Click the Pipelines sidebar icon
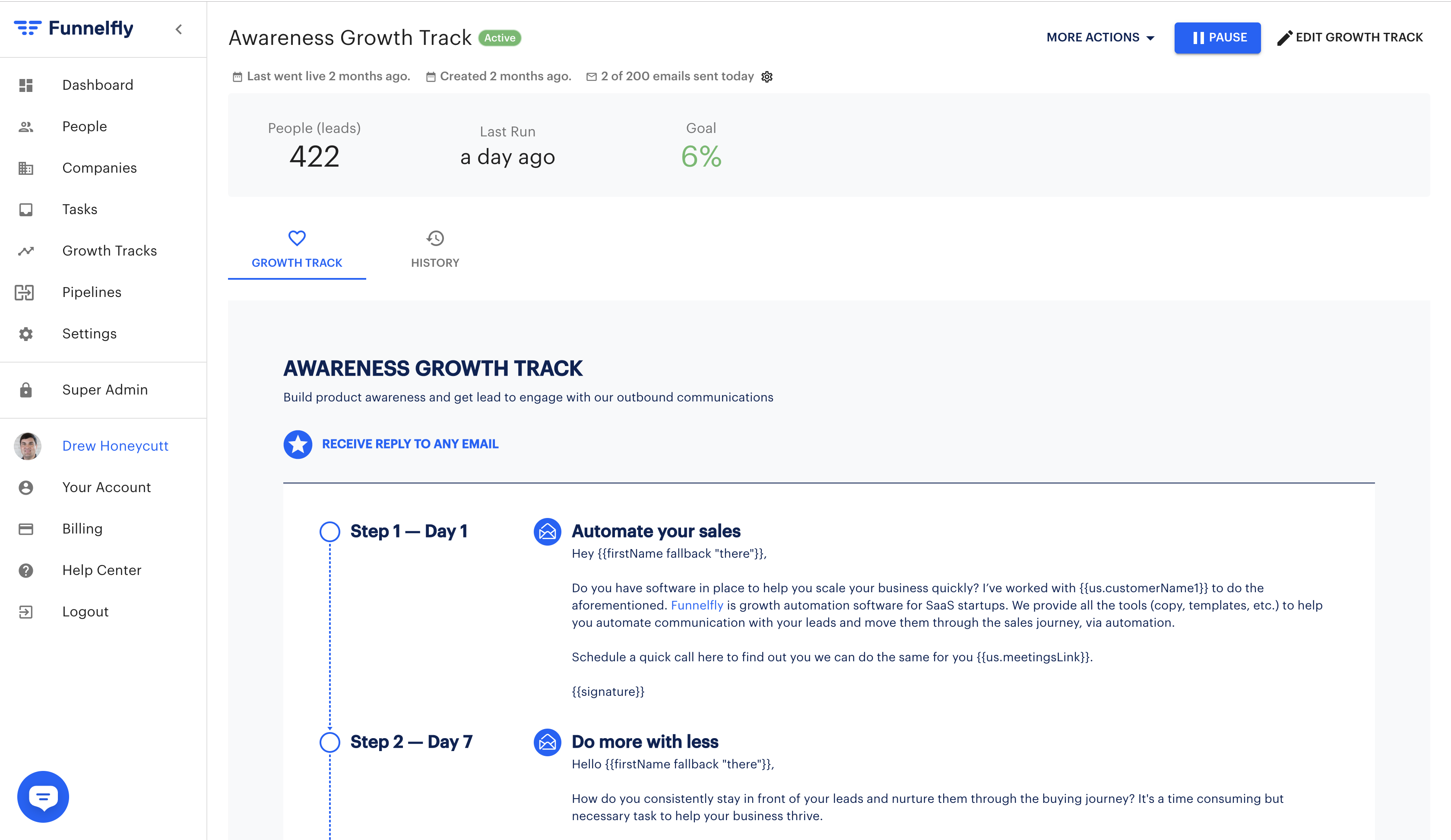Viewport: 1451px width, 840px height. 25,292
